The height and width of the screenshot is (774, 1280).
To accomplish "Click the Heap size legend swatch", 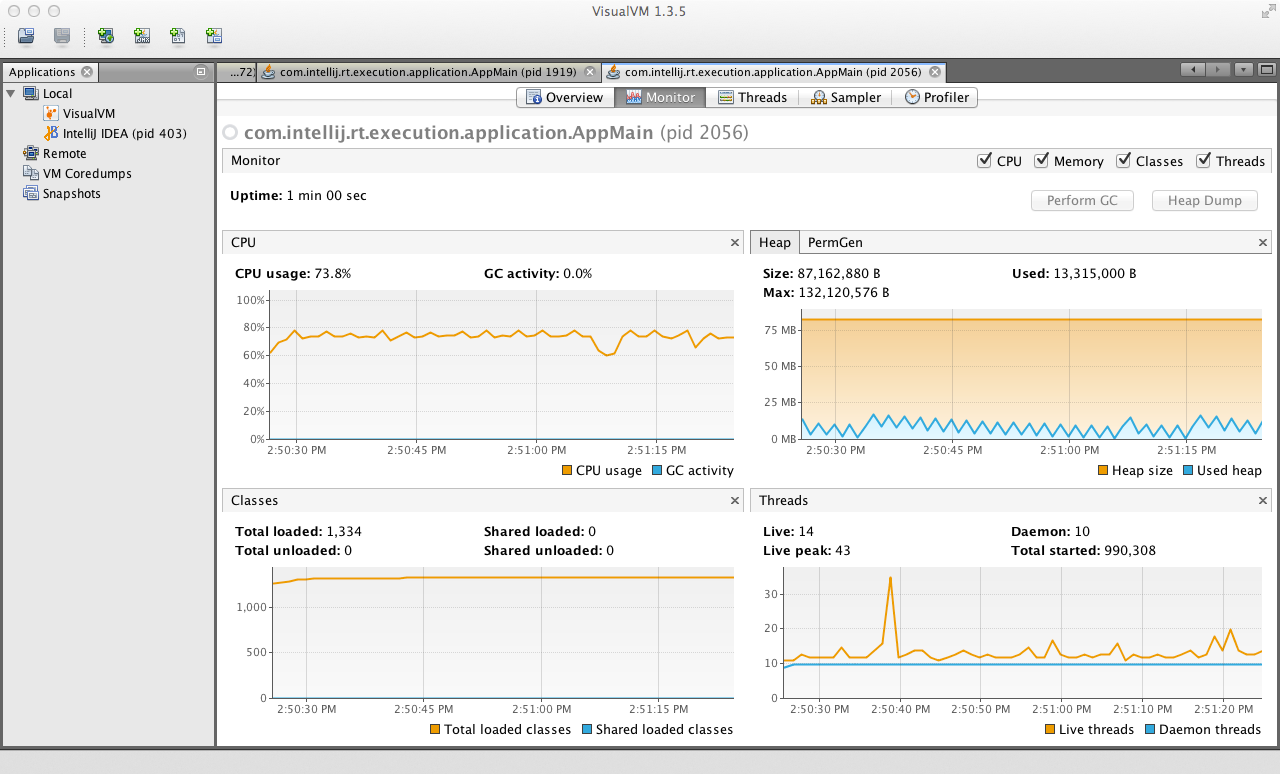I will (x=1103, y=470).
